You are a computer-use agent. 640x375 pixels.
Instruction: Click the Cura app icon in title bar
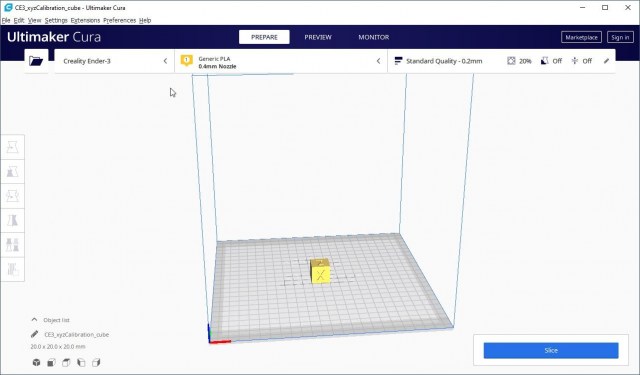click(8, 7)
